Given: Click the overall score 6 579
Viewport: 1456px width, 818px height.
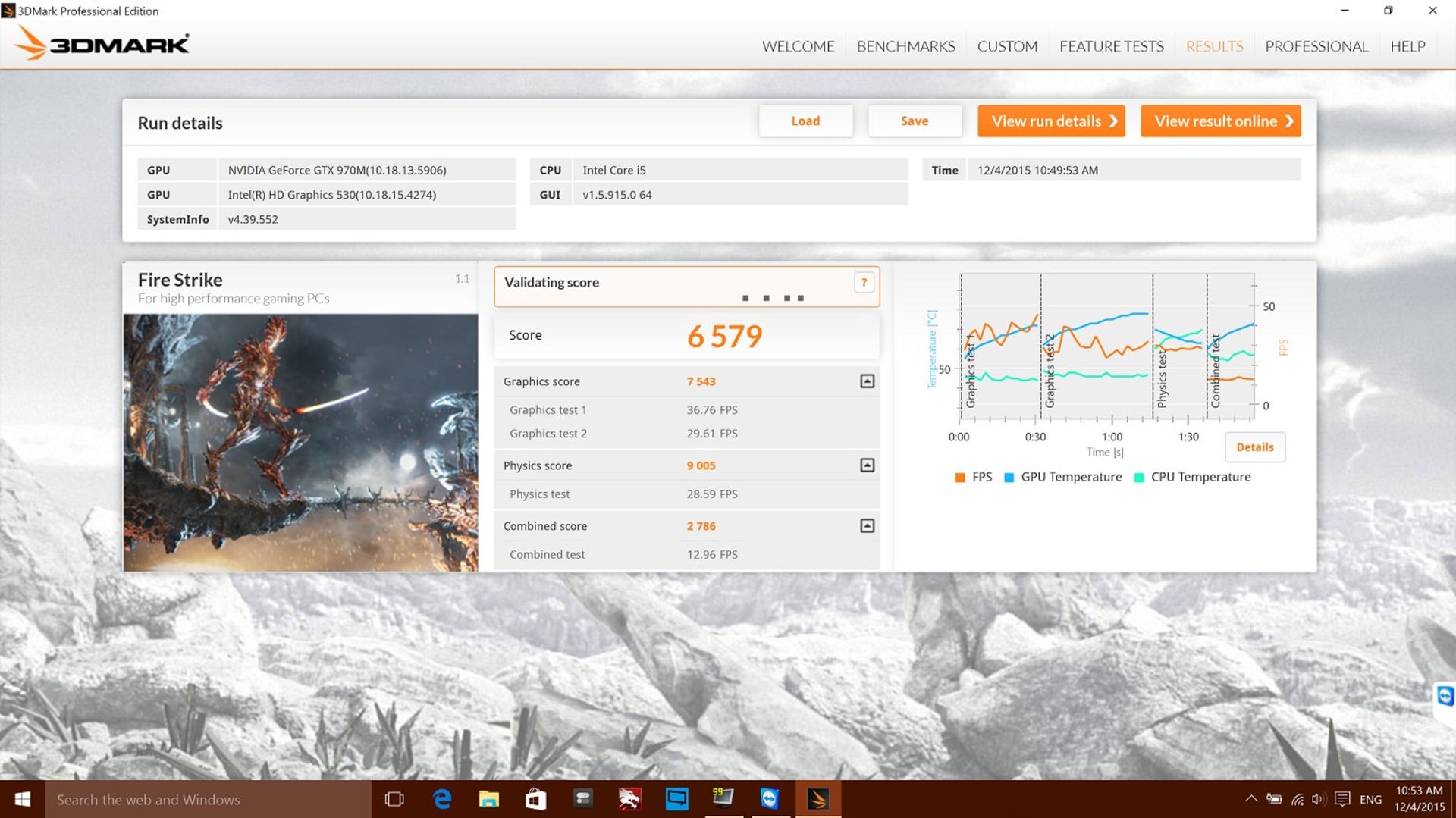Looking at the screenshot, I should pyautogui.click(x=724, y=336).
